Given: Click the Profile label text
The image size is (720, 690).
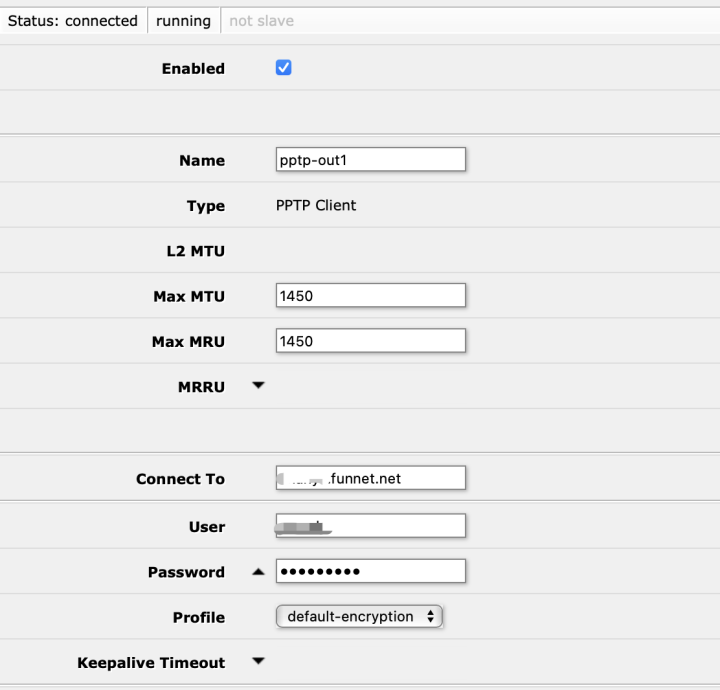Looking at the screenshot, I should point(199,618).
